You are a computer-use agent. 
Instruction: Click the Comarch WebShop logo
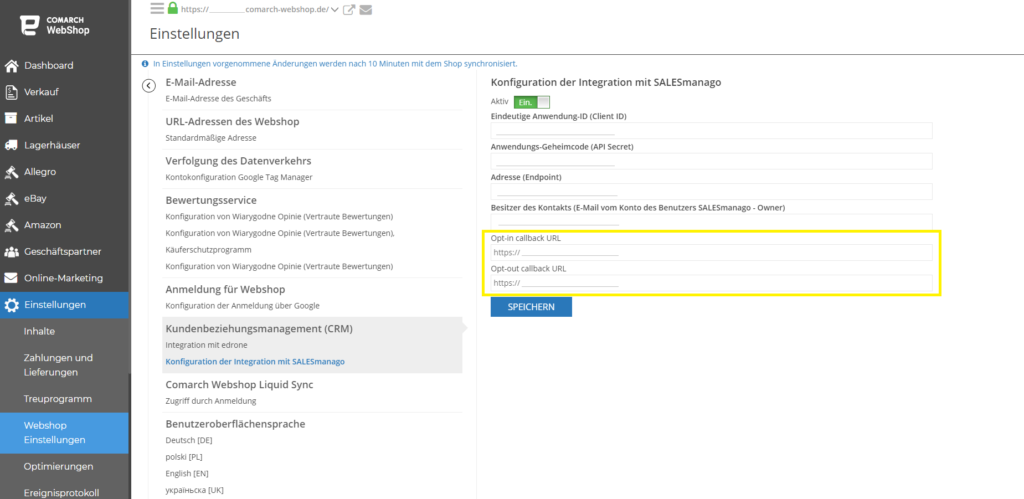(x=54, y=25)
